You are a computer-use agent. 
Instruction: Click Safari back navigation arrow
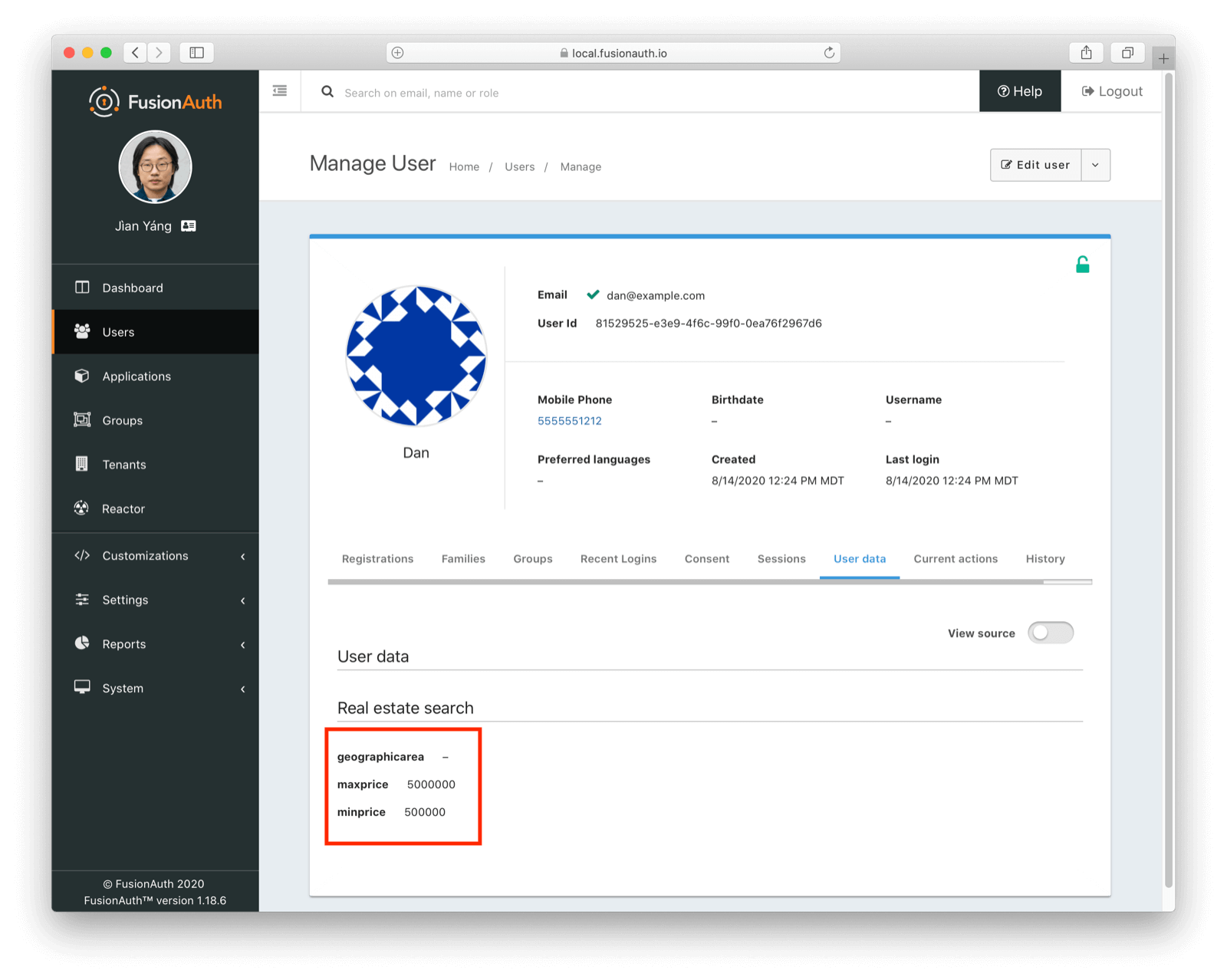click(135, 52)
